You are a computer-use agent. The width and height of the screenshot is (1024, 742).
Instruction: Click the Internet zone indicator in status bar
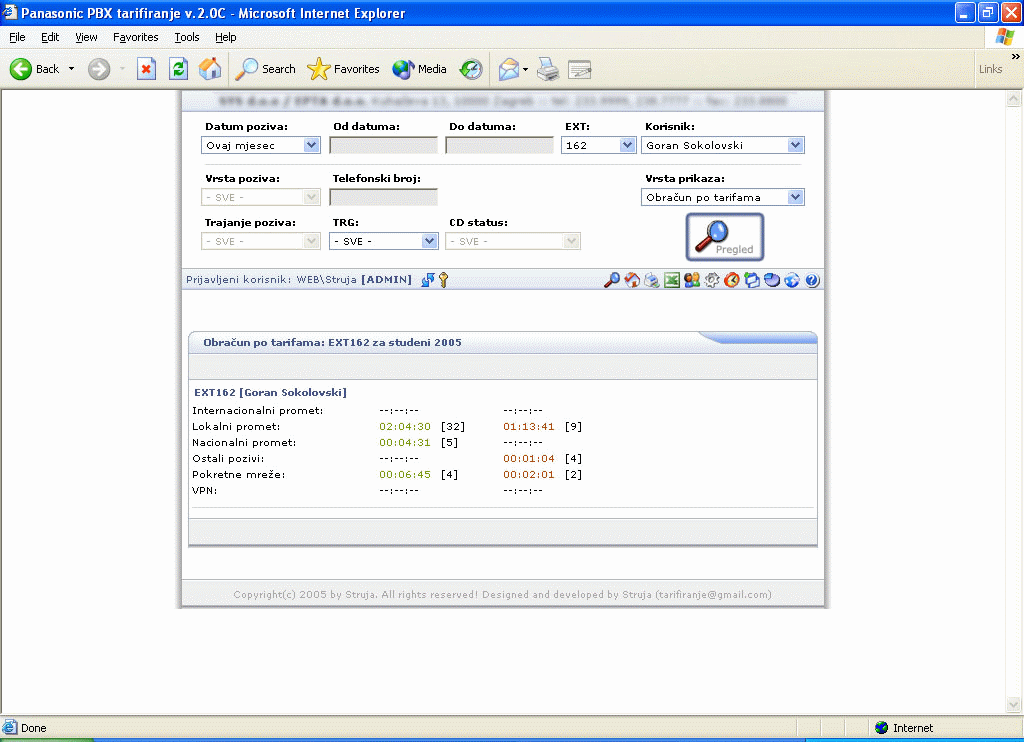904,728
